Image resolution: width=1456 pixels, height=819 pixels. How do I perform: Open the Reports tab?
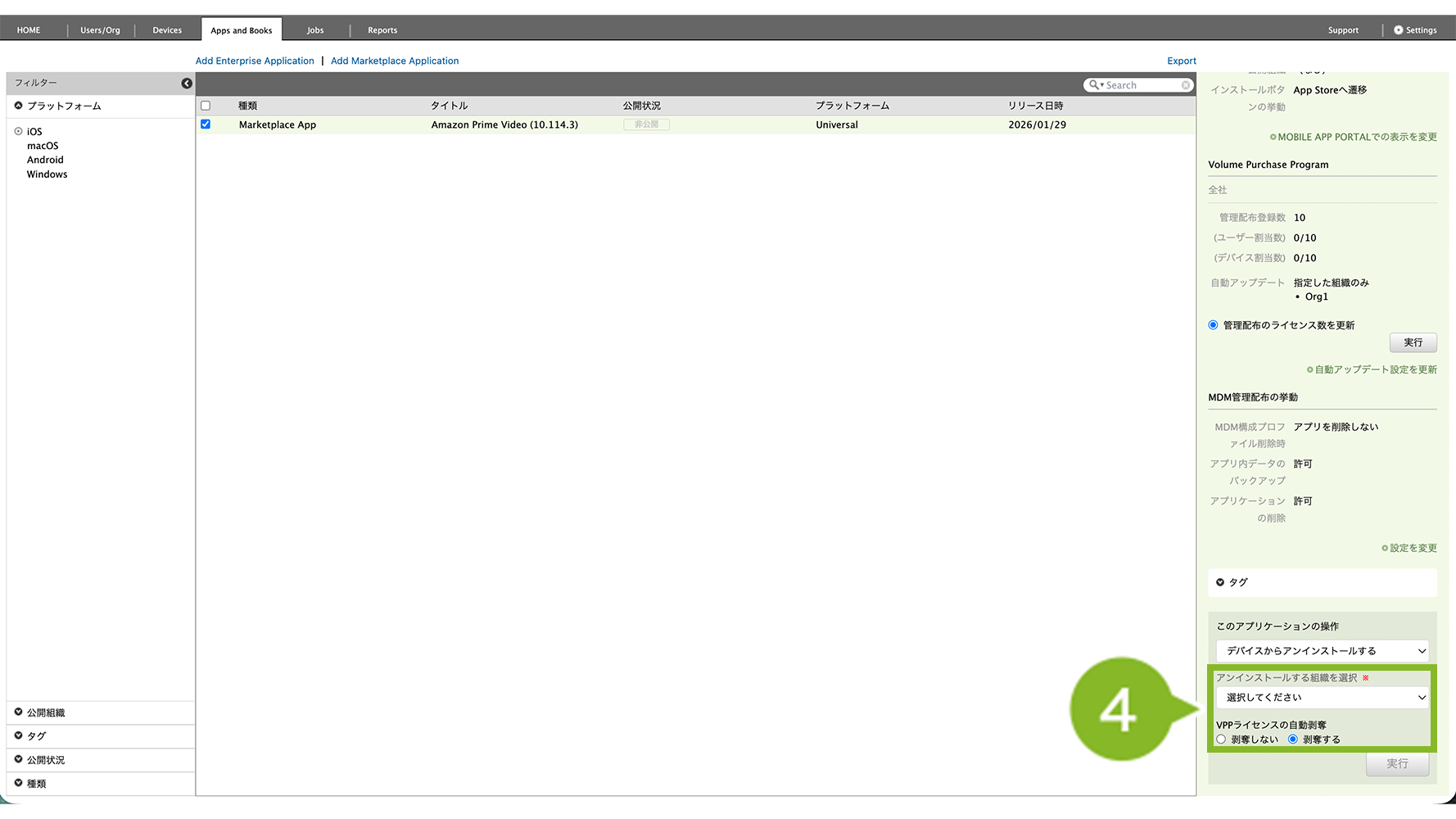tap(382, 30)
